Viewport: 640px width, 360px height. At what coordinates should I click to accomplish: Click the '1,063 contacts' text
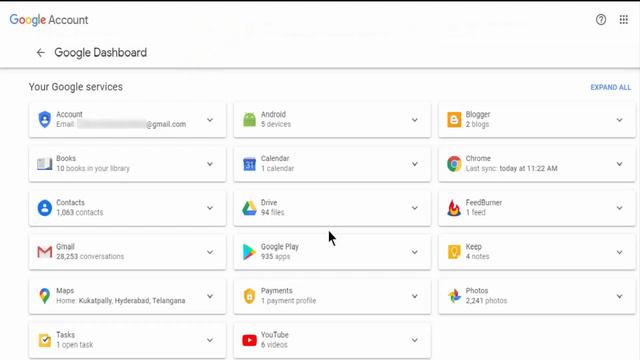tap(80, 213)
